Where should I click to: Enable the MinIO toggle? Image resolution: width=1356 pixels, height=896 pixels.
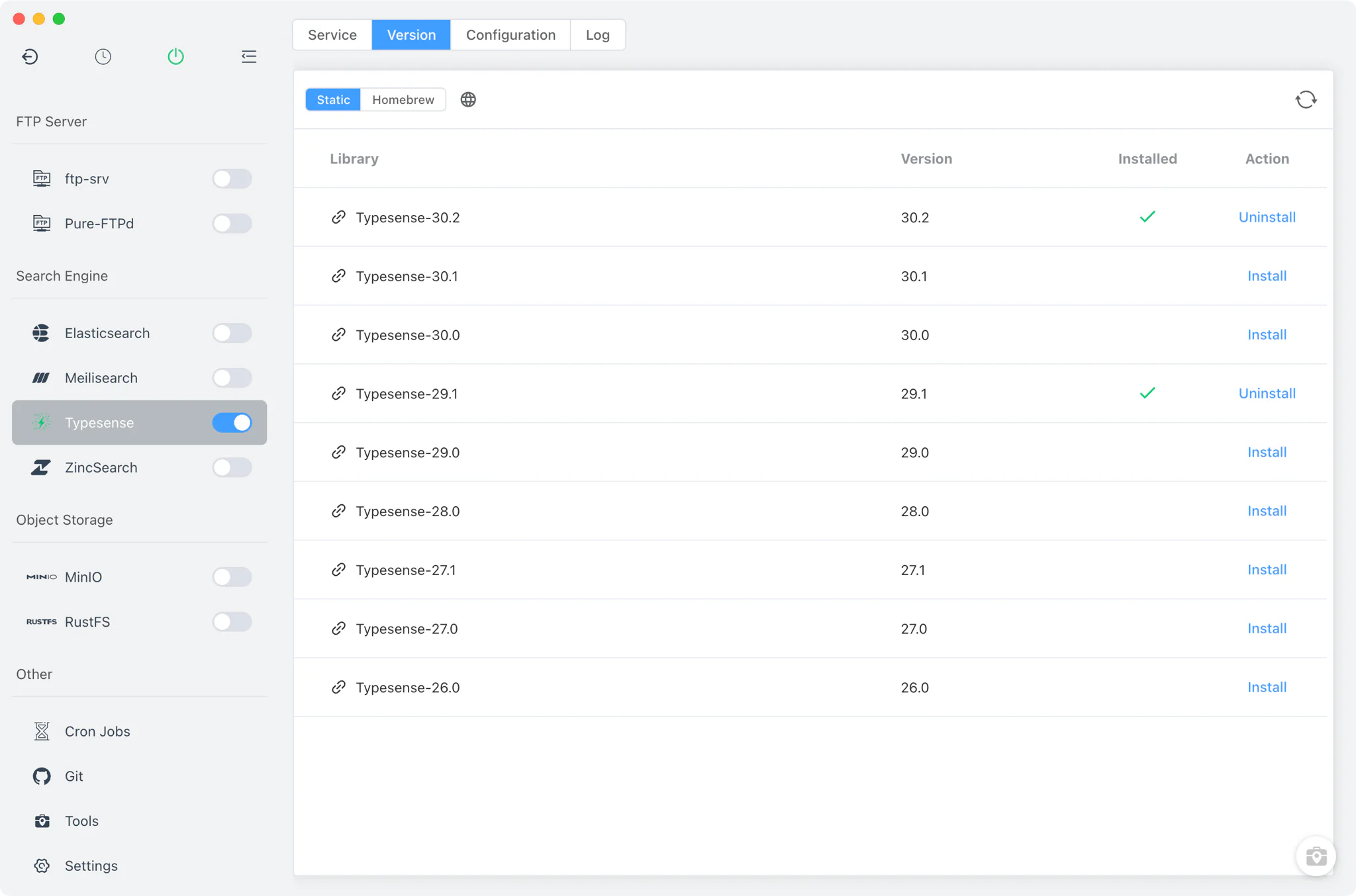click(232, 577)
